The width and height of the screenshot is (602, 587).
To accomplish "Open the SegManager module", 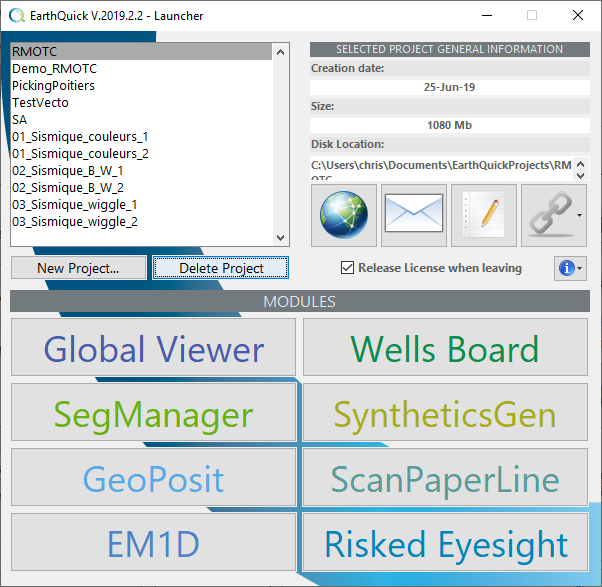I will click(x=153, y=412).
